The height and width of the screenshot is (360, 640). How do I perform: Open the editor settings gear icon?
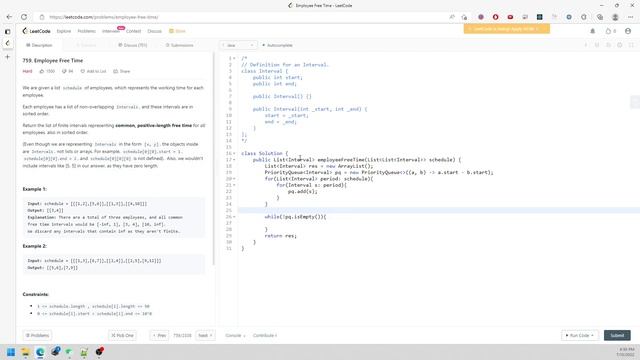point(620,45)
